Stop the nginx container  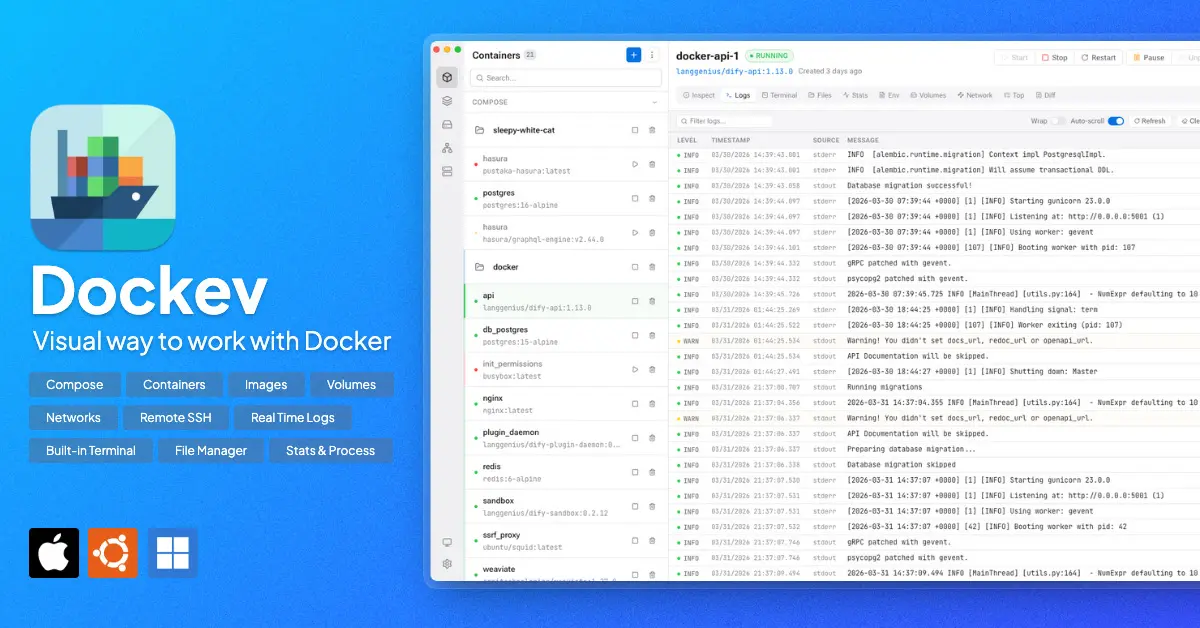[635, 404]
